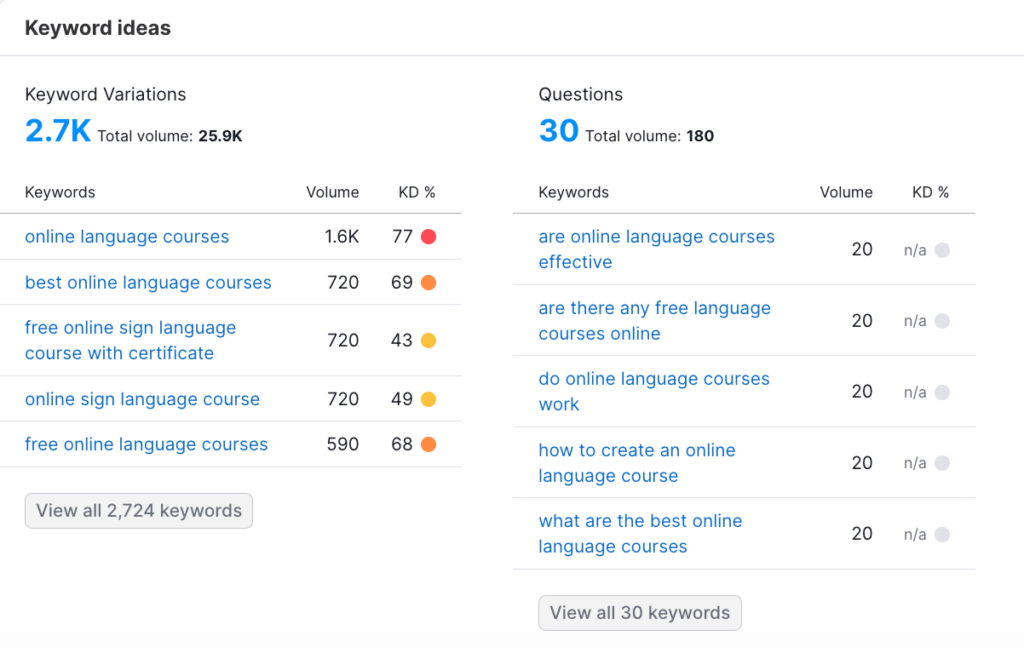Click the 2.7K Keyword Variations count
Image resolution: width=1024 pixels, height=647 pixels.
58,131
